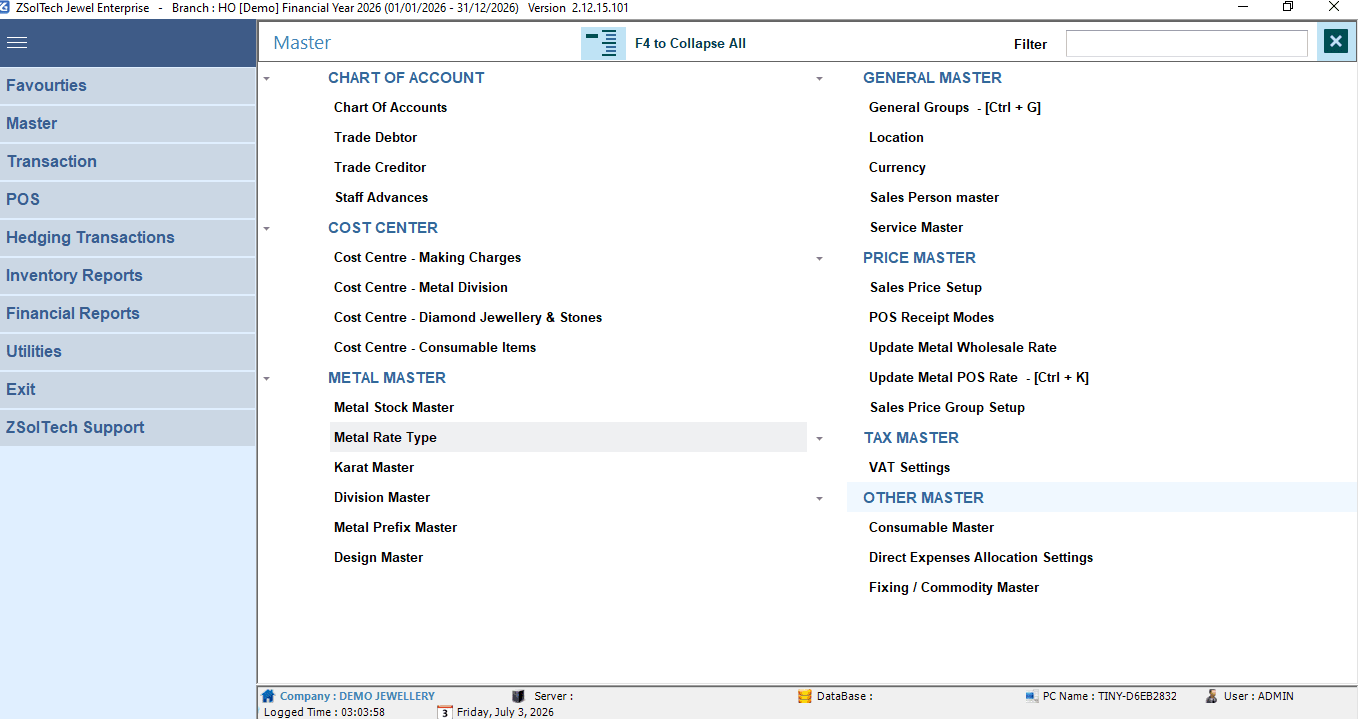1358x719 pixels.
Task: Open Sales Price Setup
Action: [x=926, y=287]
